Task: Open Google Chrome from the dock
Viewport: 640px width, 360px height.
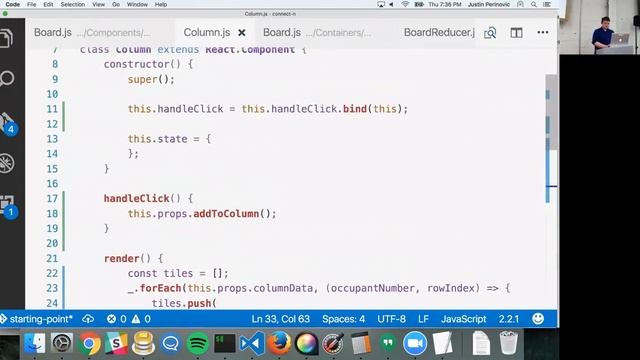Action: click(x=89, y=343)
